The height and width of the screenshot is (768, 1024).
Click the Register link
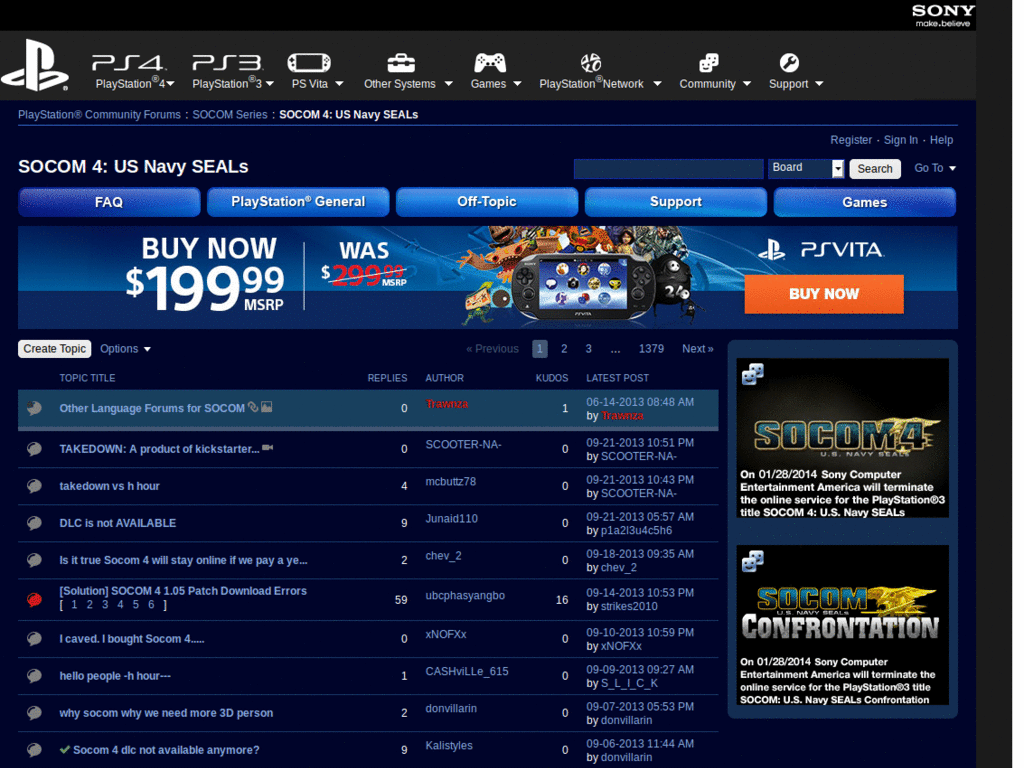click(x=850, y=140)
